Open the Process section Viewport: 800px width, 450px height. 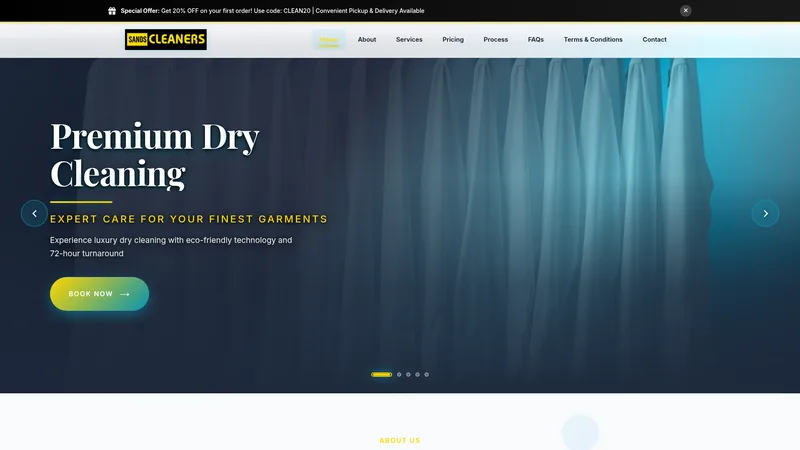coord(495,39)
